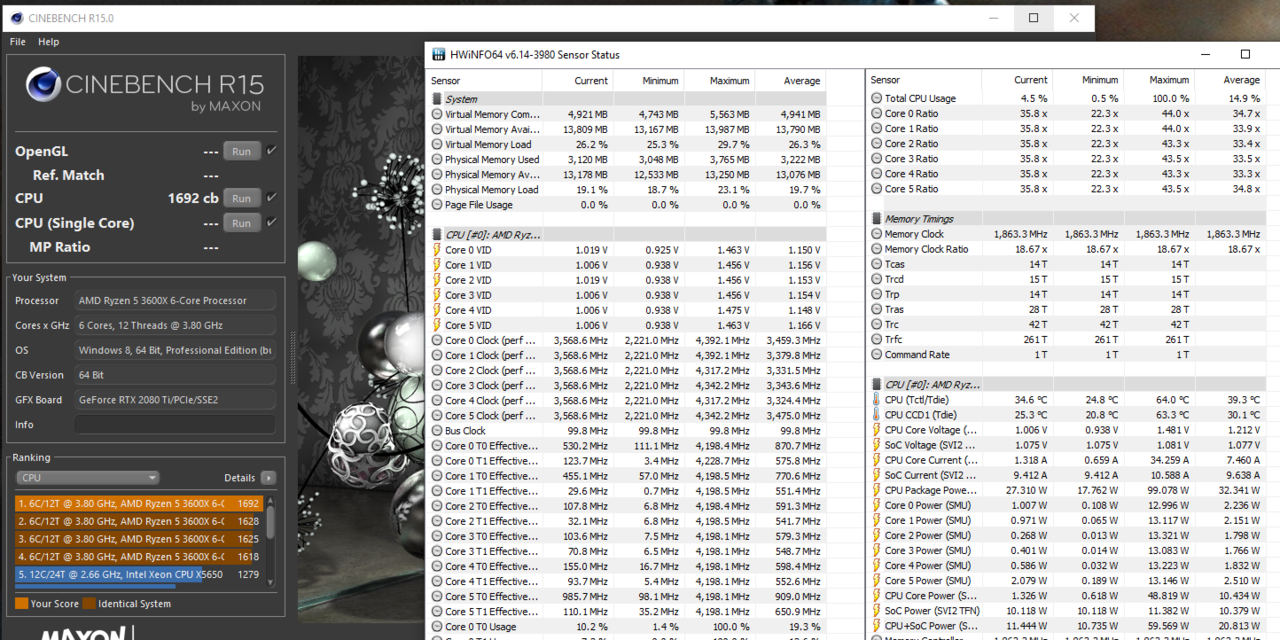Select the Memory Clock Ratio row
The image size is (1280, 640).
tap(1067, 249)
